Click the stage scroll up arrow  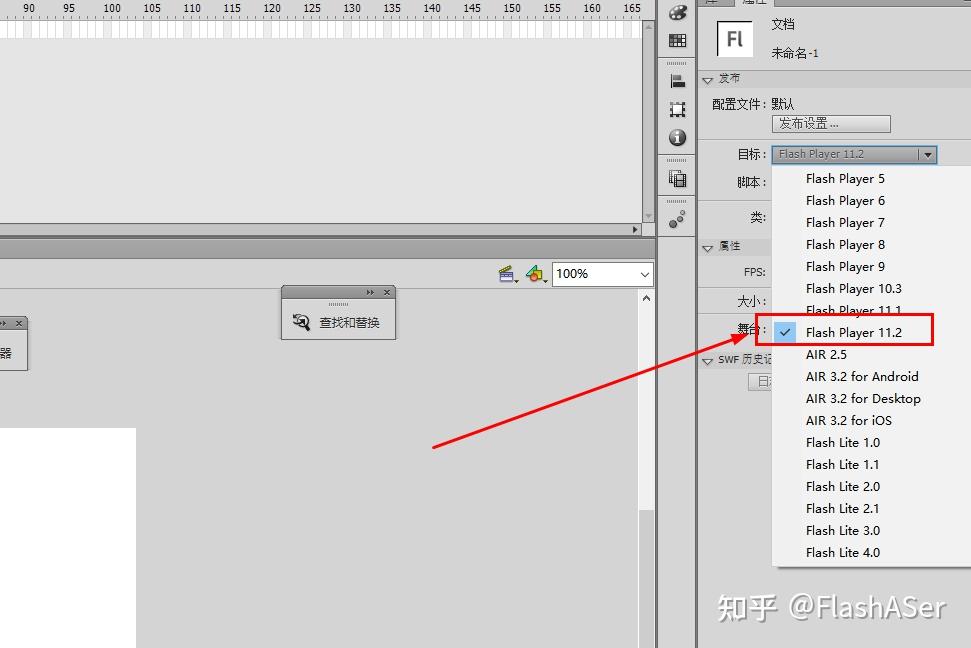[647, 298]
